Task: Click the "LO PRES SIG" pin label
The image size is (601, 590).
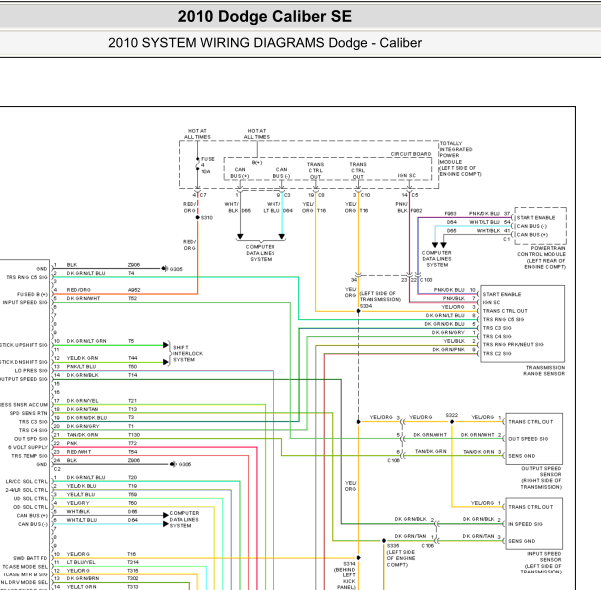Action: point(31,370)
